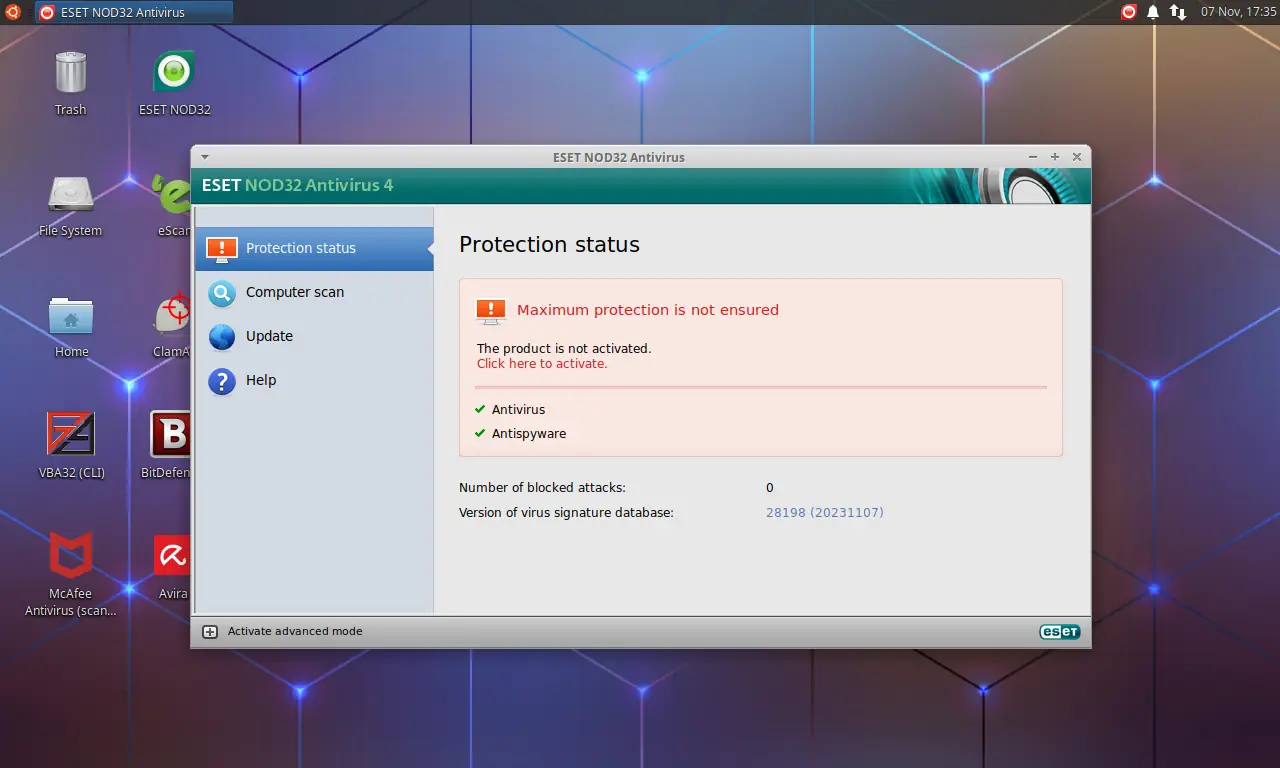This screenshot has height=768, width=1280.
Task: Click the Antispyware status line
Action: pyautogui.click(x=521, y=434)
